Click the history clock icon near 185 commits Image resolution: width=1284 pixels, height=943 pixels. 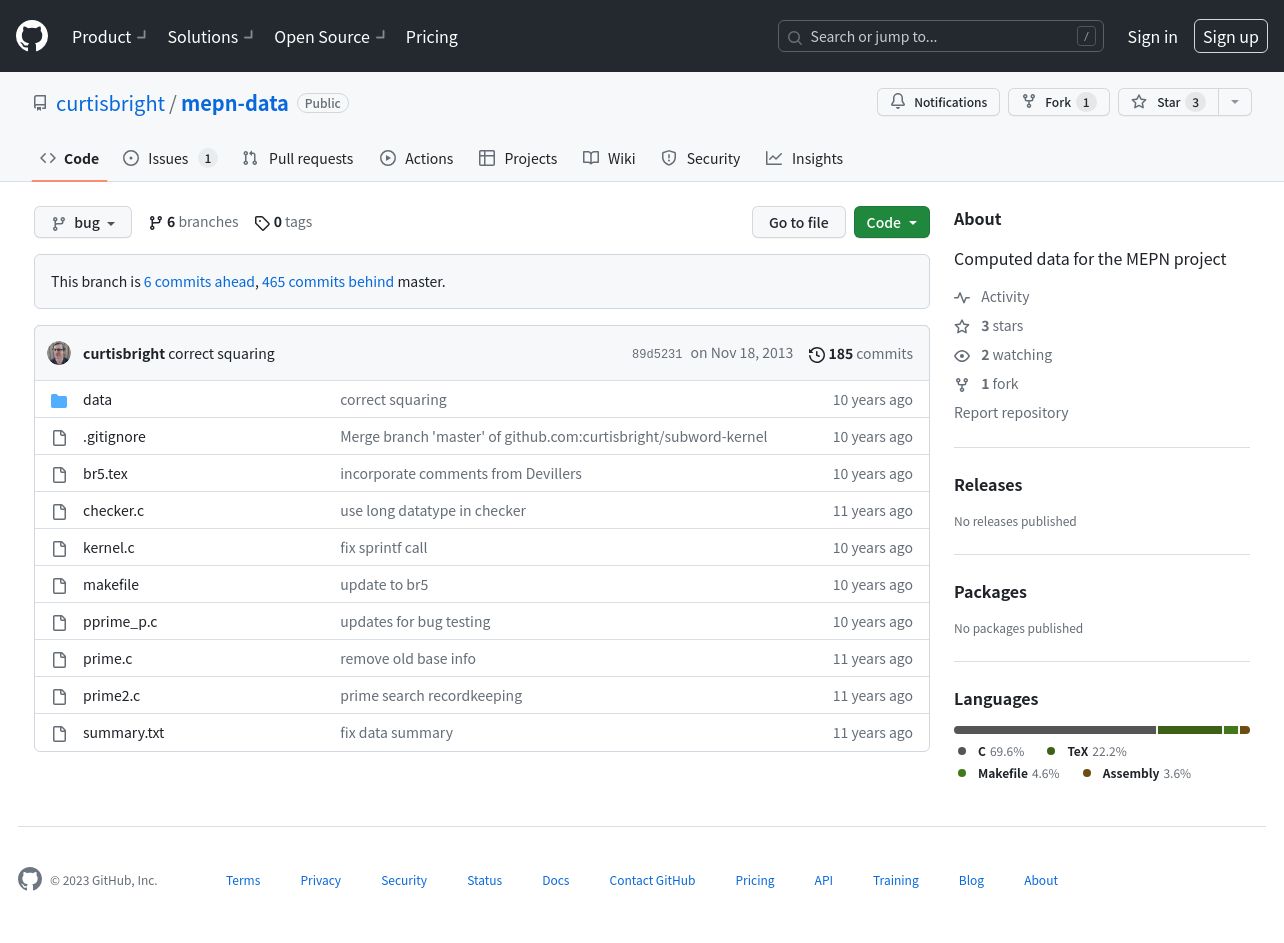(x=817, y=354)
